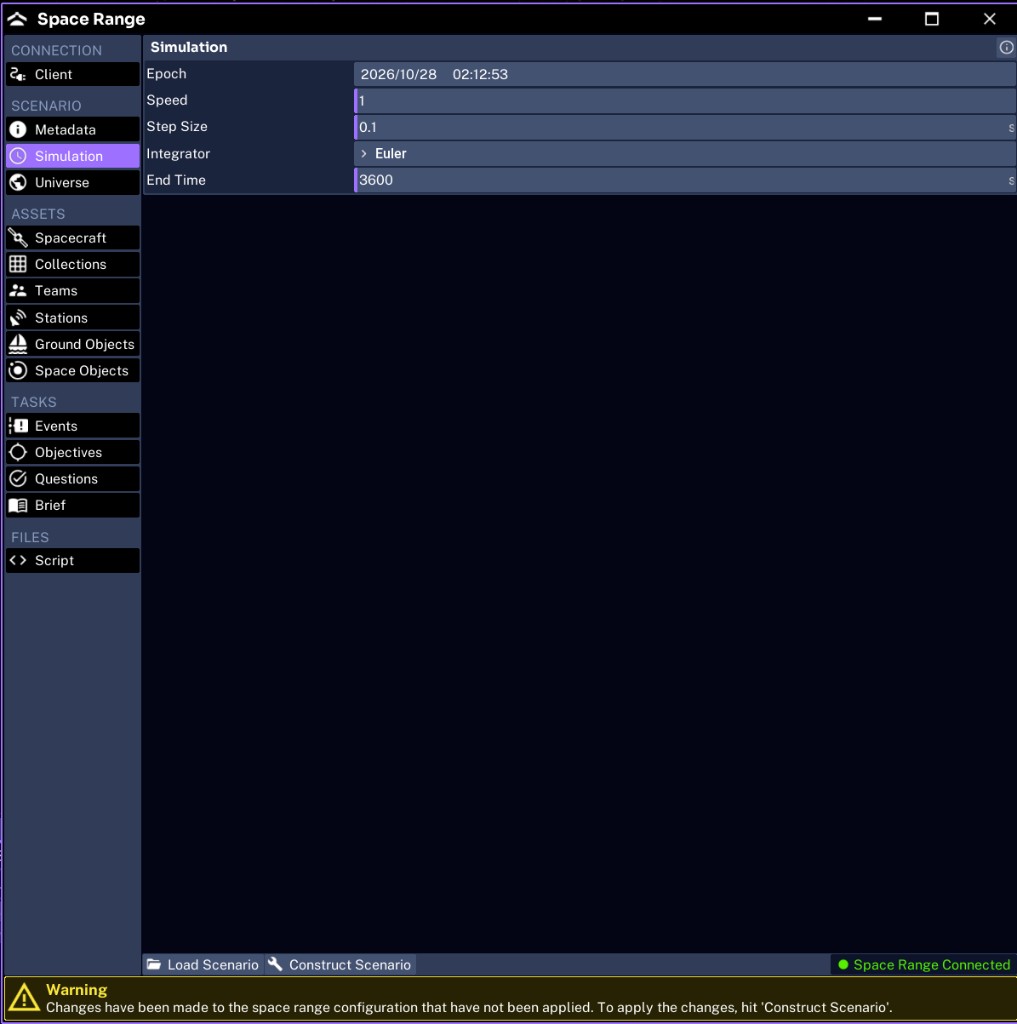1017x1024 pixels.
Task: Open the Script files page
Action: [73, 560]
